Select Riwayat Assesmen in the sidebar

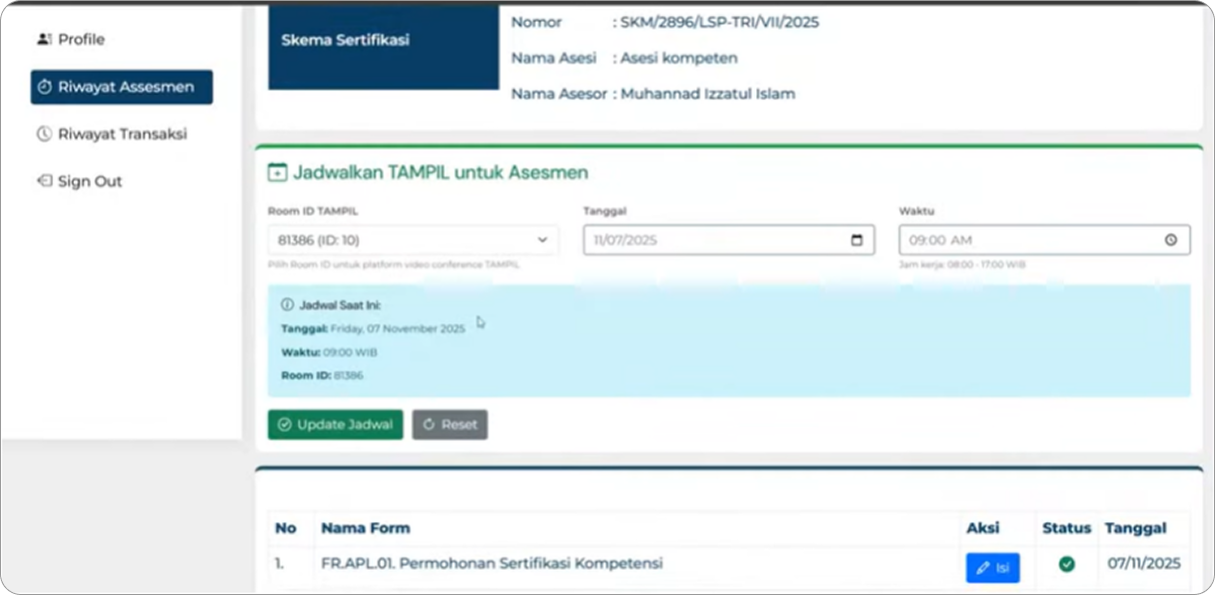(x=121, y=87)
